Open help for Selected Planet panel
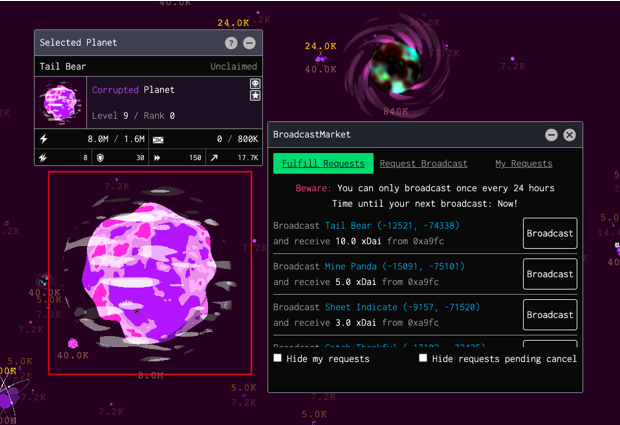Viewport: 620px width, 425px height. (x=231, y=43)
